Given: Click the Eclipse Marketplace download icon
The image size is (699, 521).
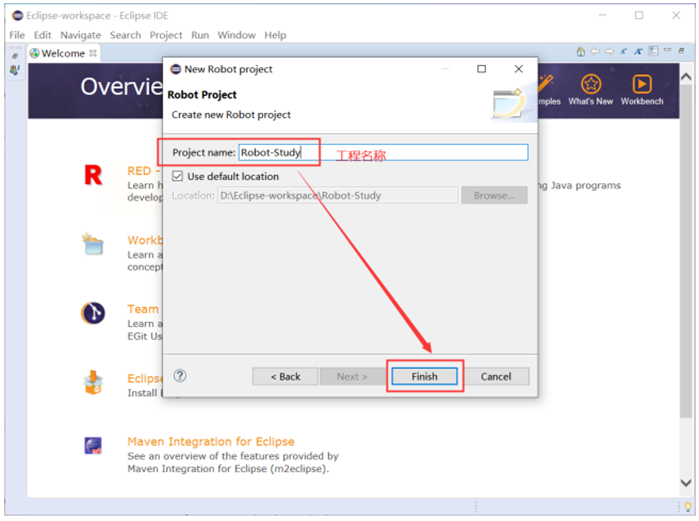Looking at the screenshot, I should pyautogui.click(x=93, y=382).
